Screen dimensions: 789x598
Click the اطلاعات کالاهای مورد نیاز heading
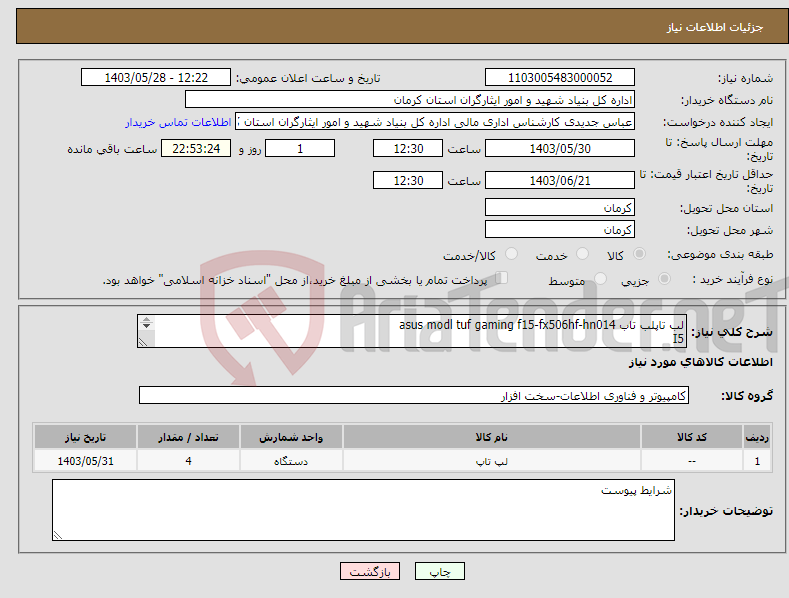coord(700,362)
